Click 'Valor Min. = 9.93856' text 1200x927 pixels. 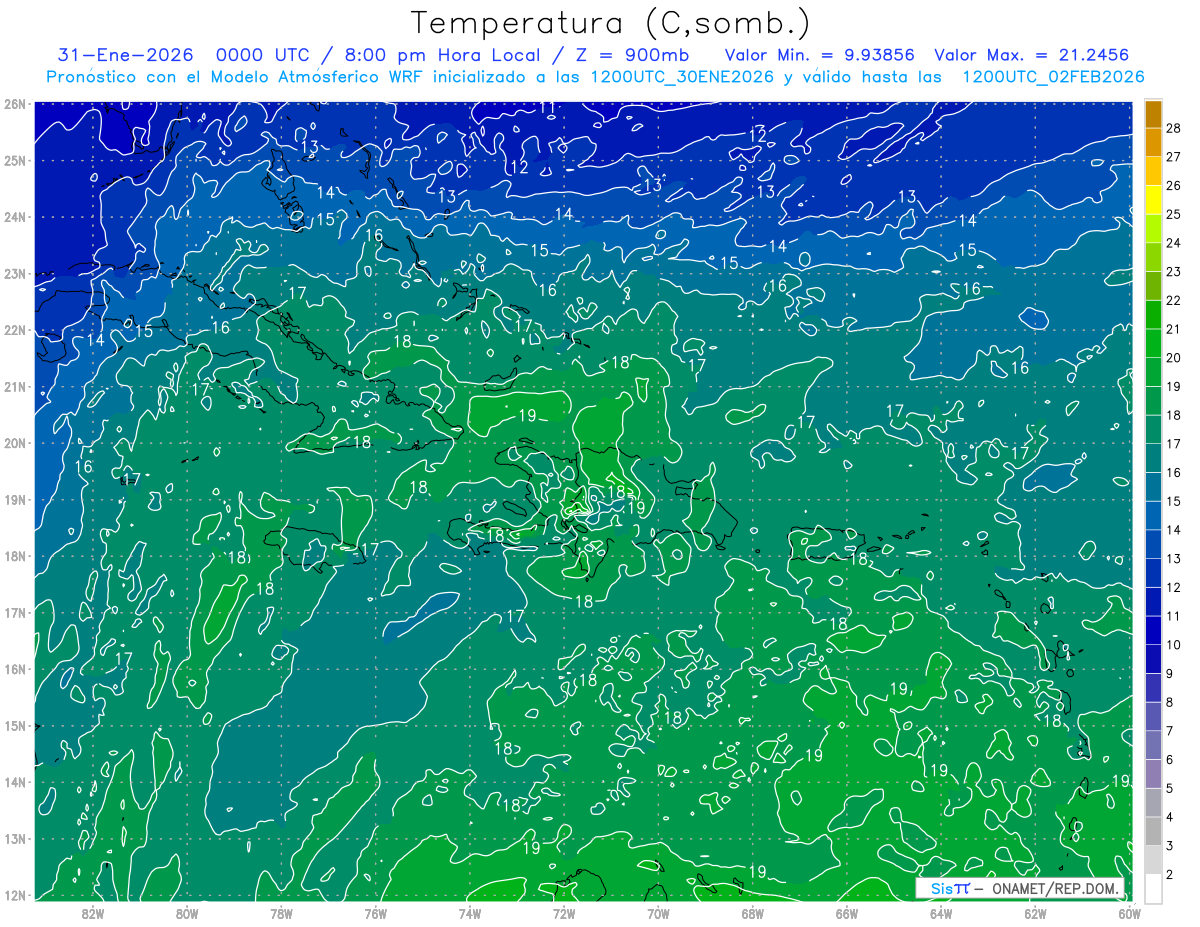point(819,55)
